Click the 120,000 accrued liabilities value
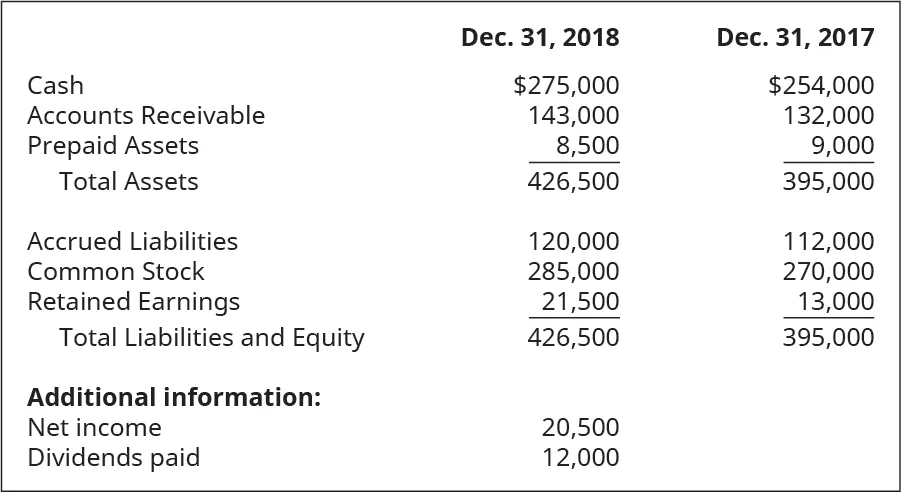Image resolution: width=901 pixels, height=492 pixels. pos(573,242)
